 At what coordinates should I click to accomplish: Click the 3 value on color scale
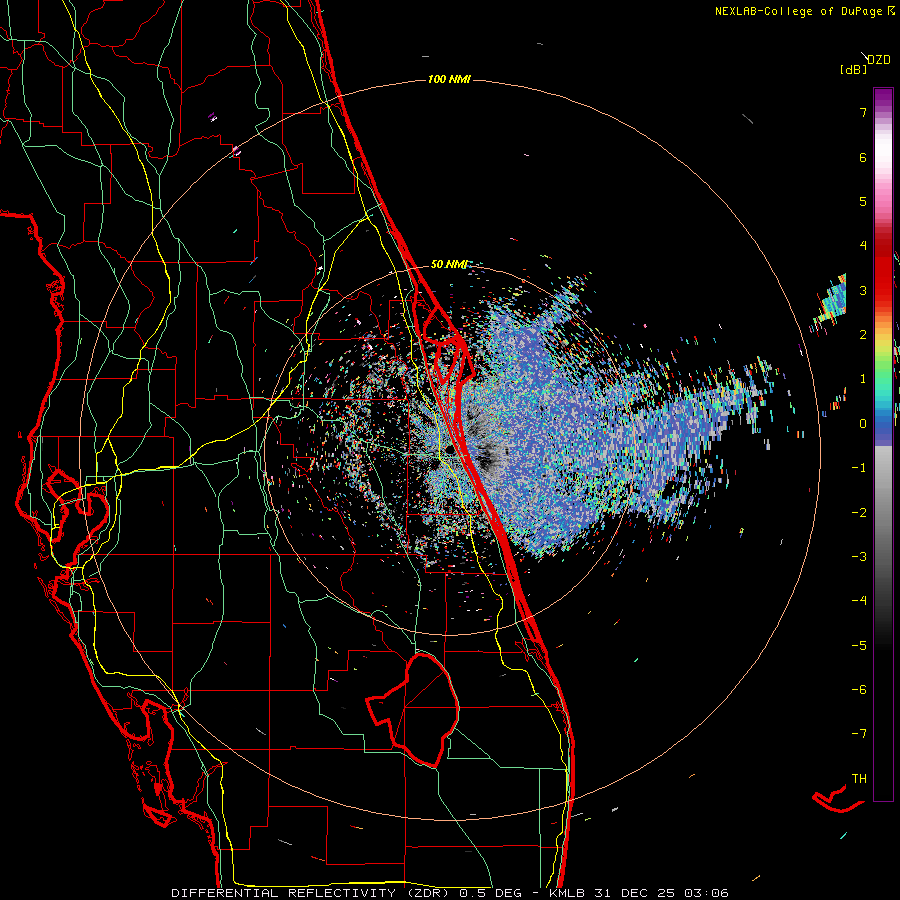click(863, 290)
